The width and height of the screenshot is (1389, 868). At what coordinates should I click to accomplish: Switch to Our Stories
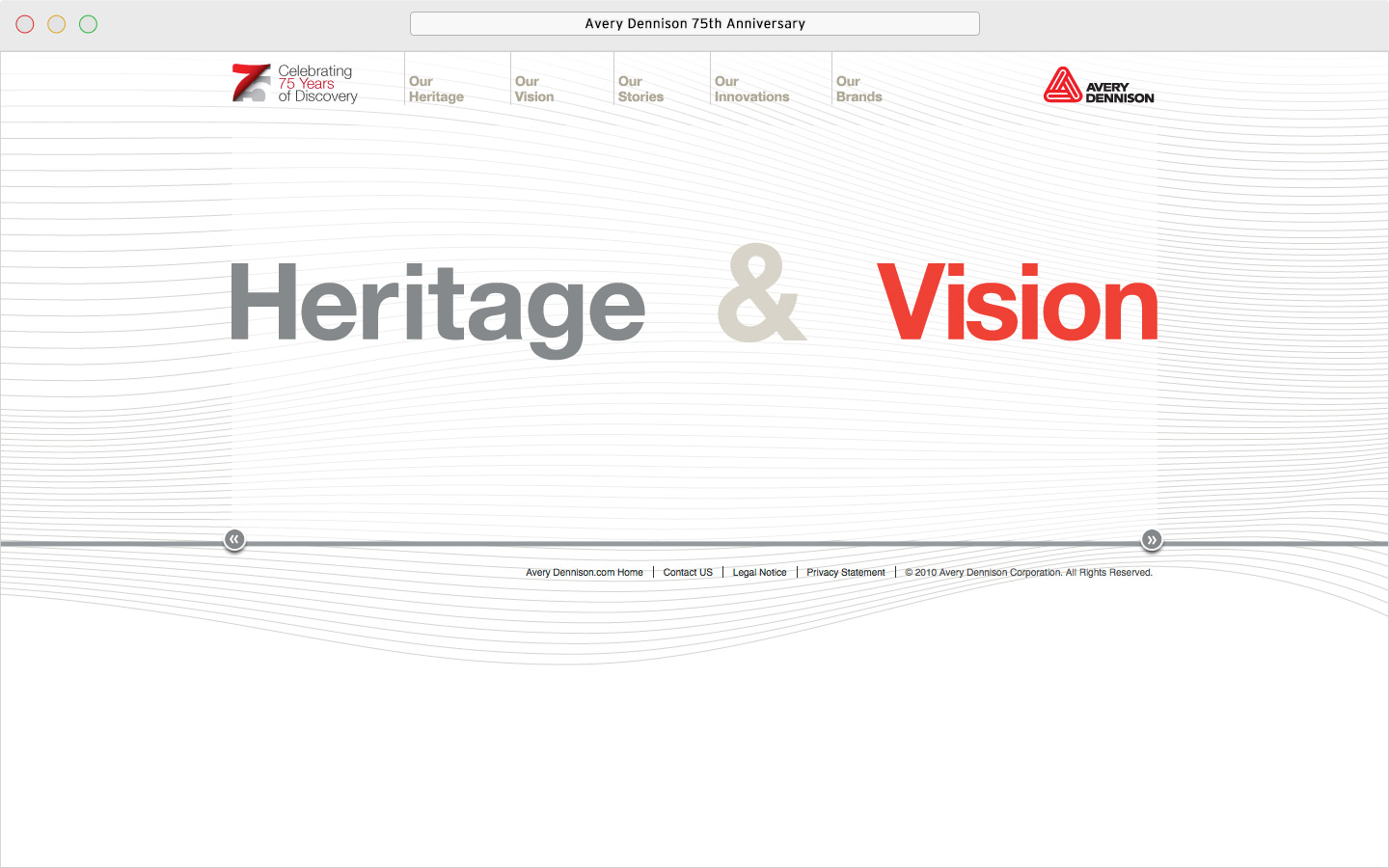(640, 89)
